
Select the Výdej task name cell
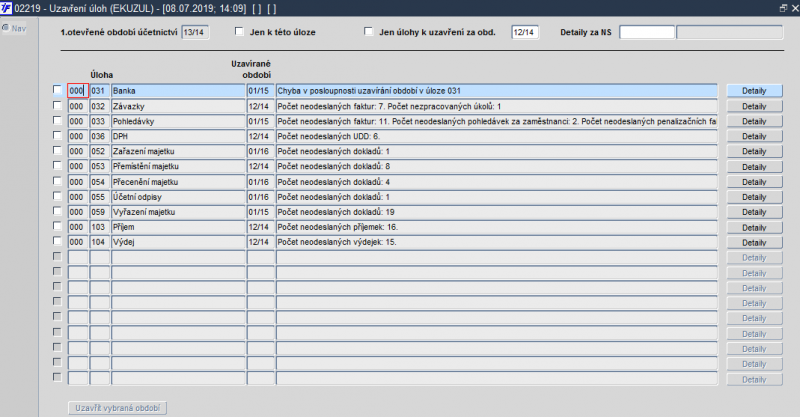click(178, 242)
